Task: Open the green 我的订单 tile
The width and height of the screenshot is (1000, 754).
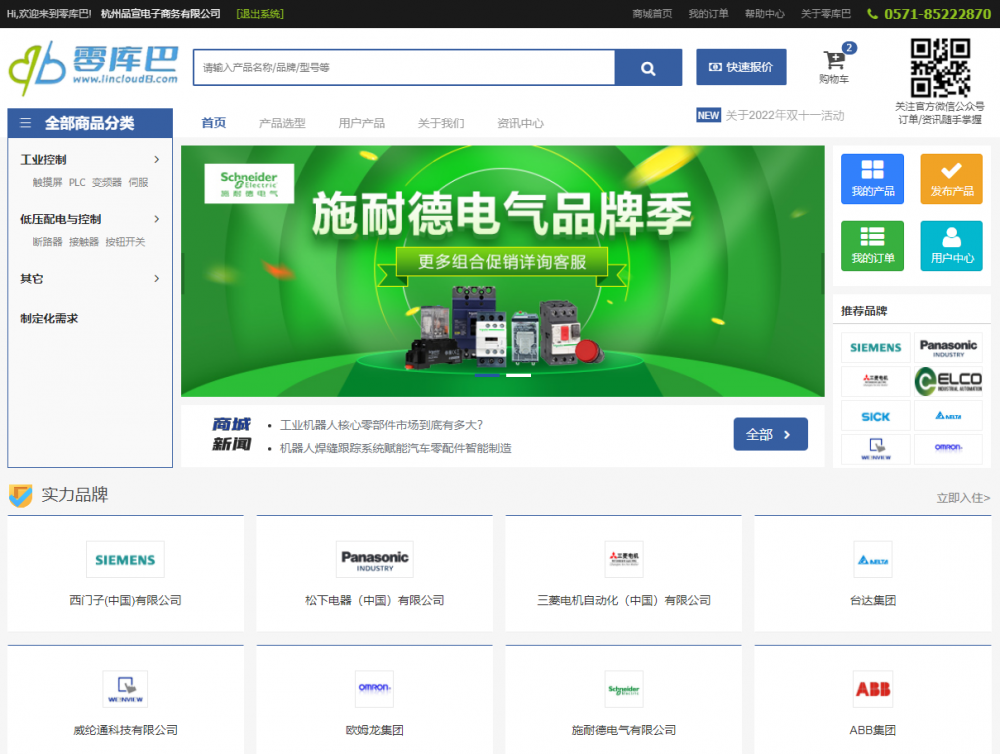Action: [872, 246]
